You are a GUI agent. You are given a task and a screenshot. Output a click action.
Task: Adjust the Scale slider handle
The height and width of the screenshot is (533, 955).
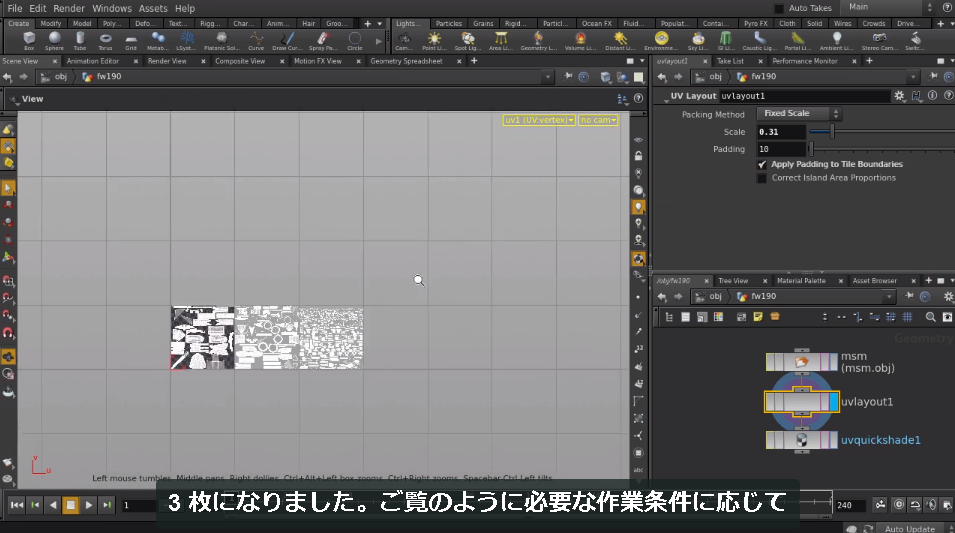click(x=832, y=132)
